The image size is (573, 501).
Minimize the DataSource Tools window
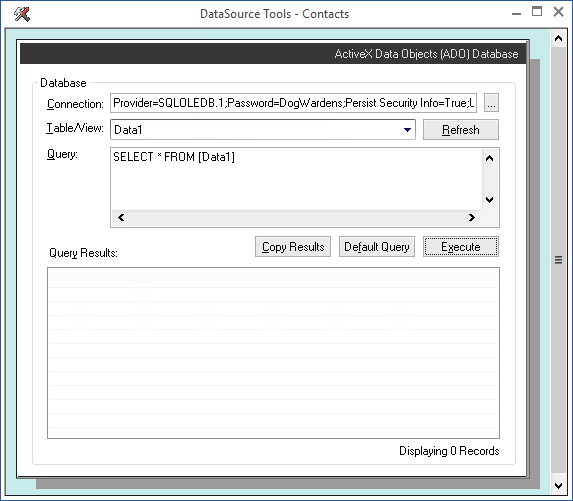click(x=516, y=14)
